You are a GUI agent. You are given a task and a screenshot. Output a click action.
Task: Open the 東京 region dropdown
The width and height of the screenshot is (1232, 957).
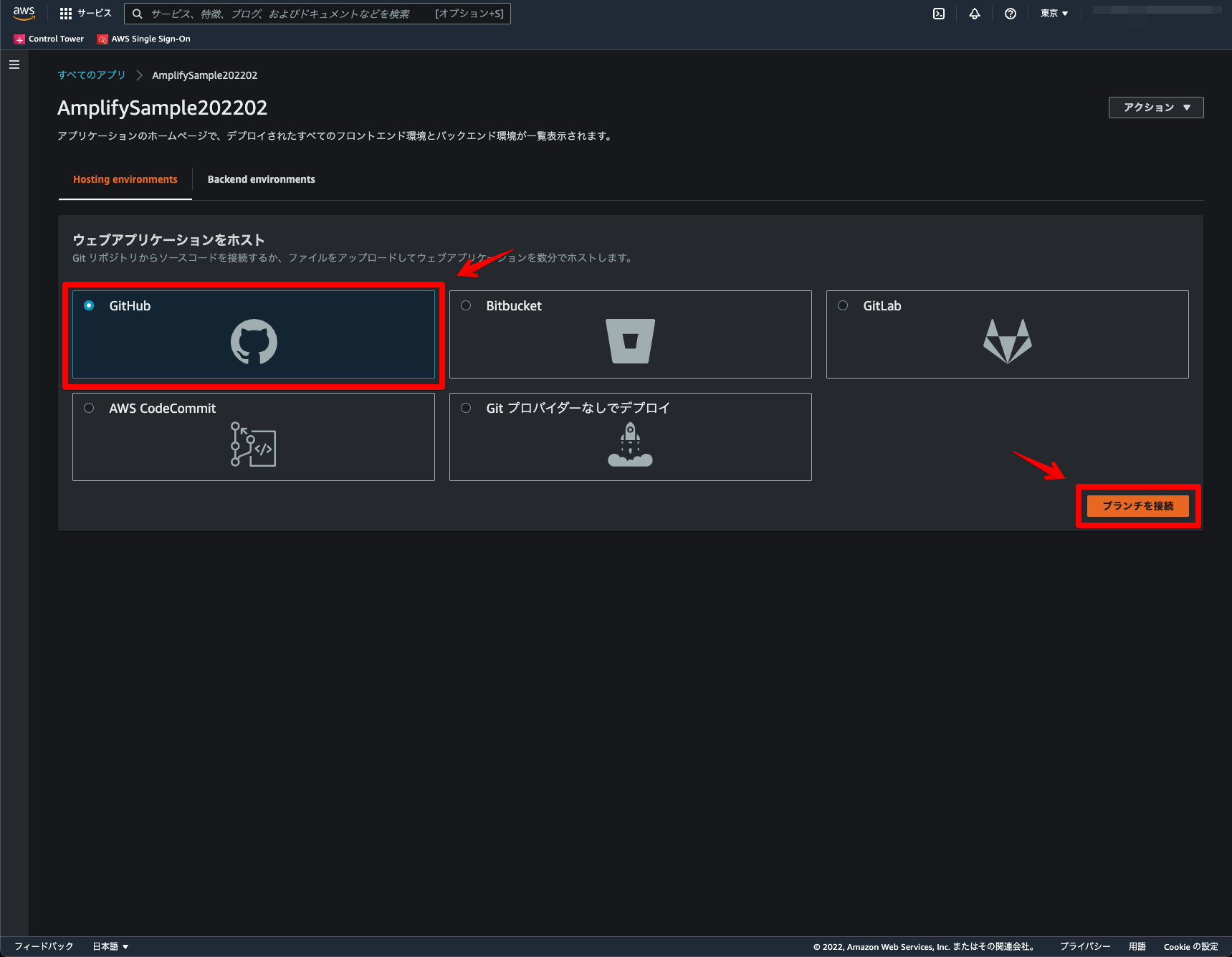click(1054, 14)
